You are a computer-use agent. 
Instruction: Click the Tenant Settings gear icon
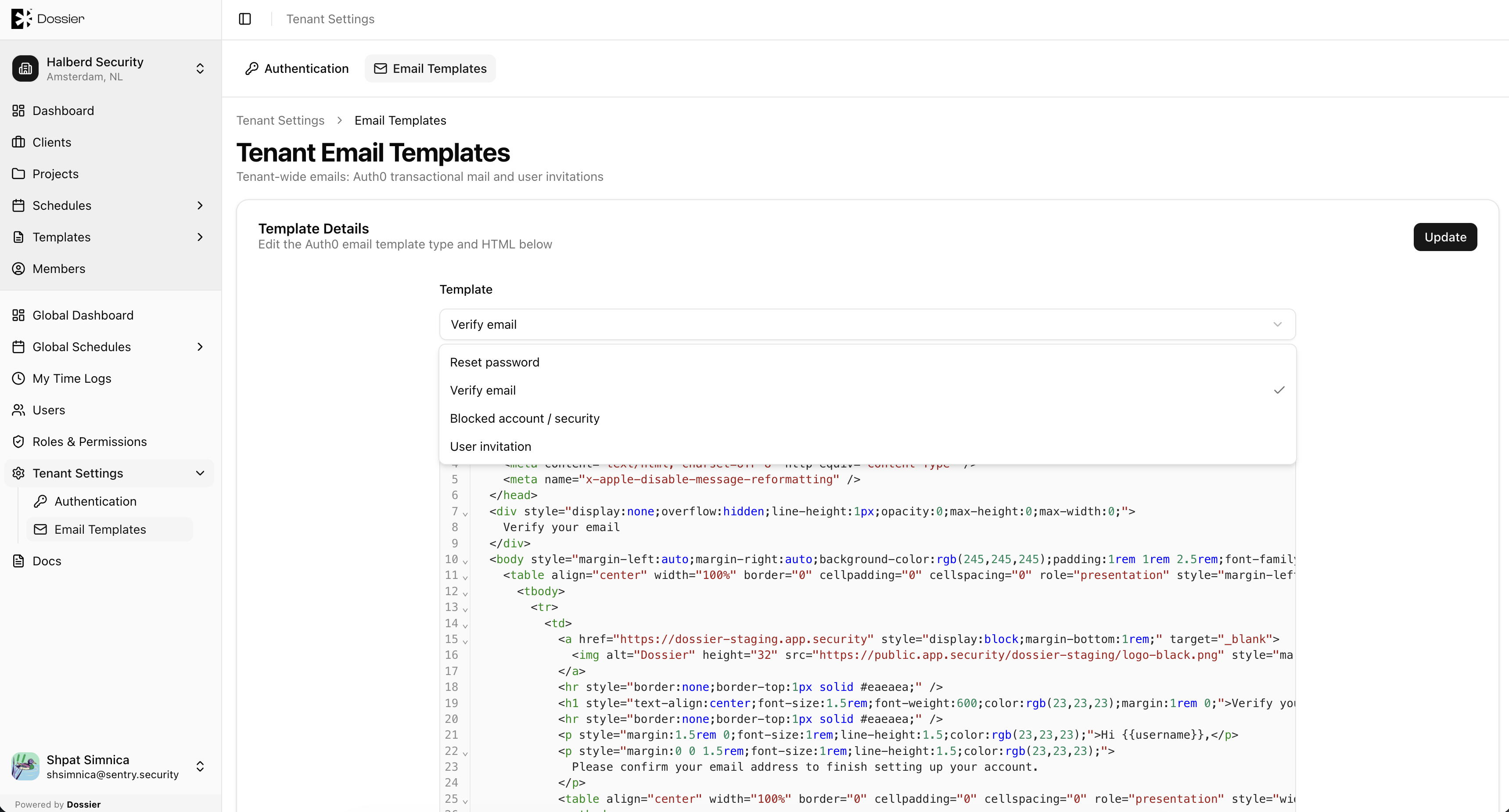(19, 473)
